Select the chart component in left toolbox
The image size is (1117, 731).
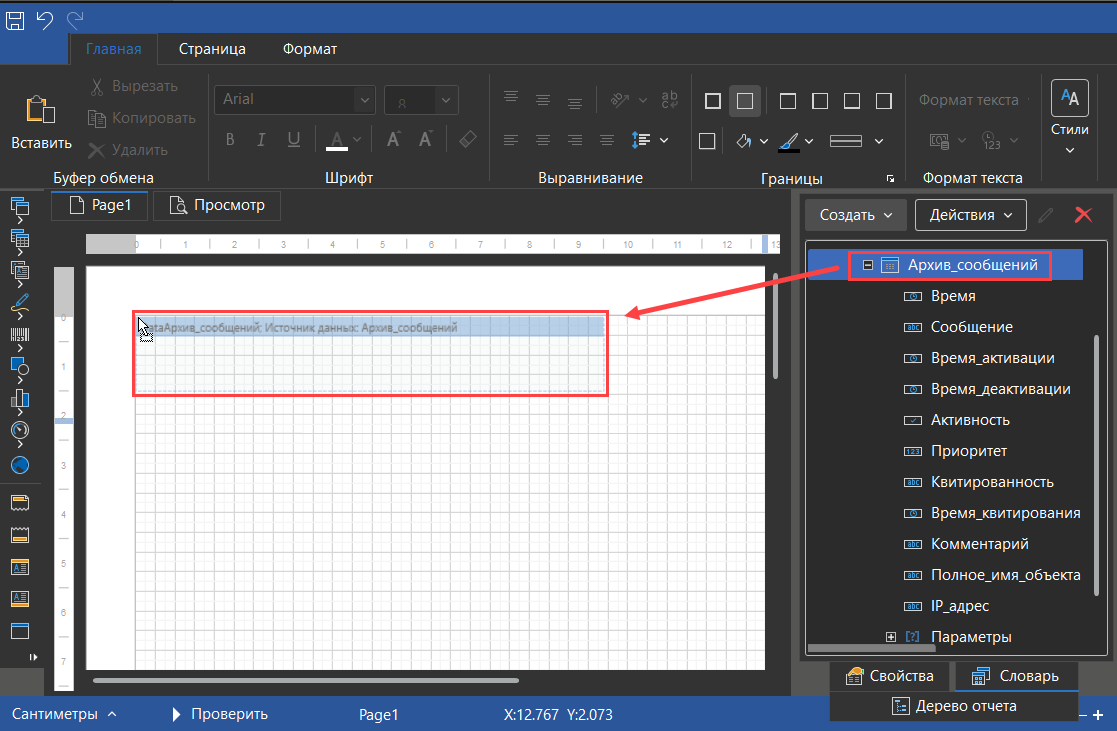[20, 399]
